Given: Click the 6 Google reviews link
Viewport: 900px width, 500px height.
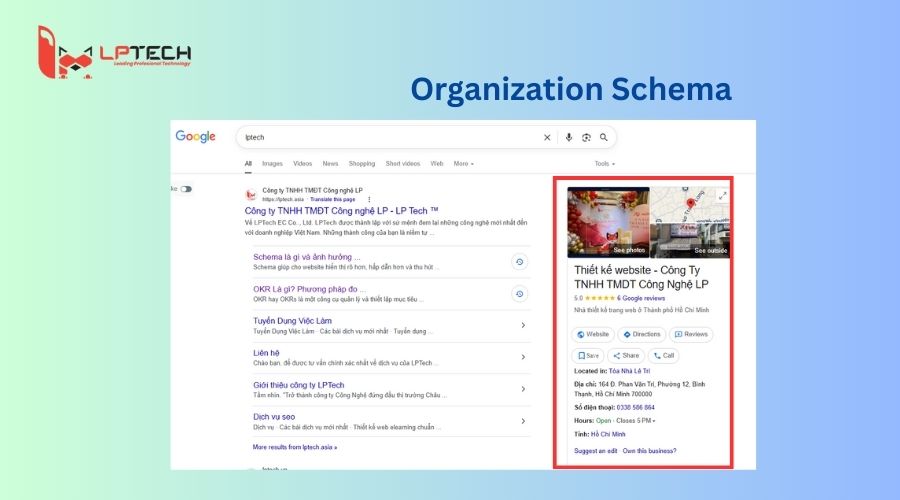Looking at the screenshot, I should pyautogui.click(x=641, y=299).
